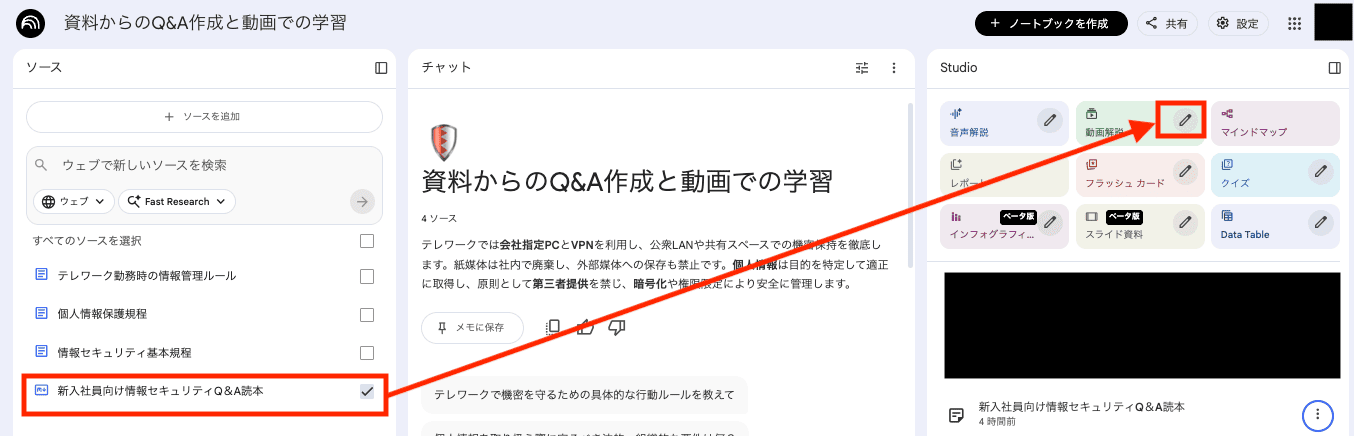The image size is (1354, 436).
Task: Click the chat panel vertical scrollbar
Action: [x=909, y=185]
